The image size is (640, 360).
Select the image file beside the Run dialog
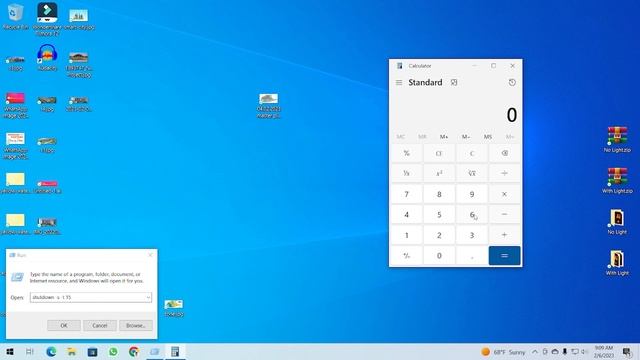point(174,308)
